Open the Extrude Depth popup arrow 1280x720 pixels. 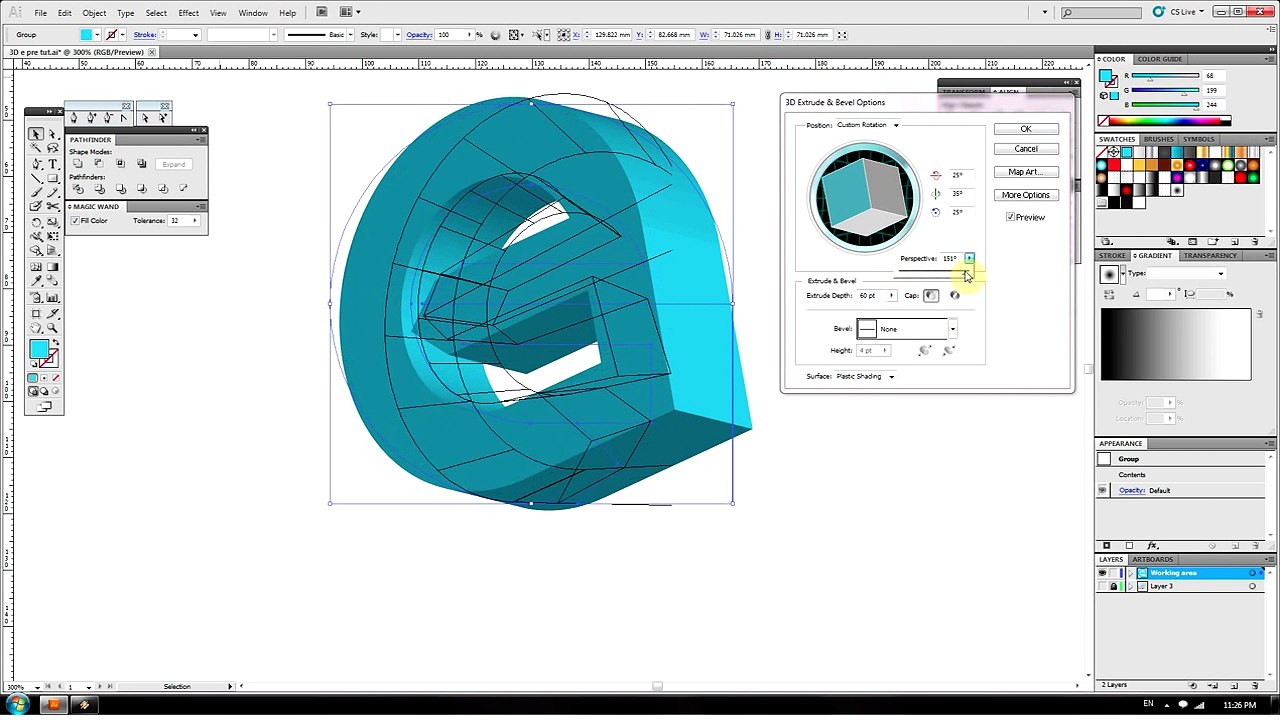click(891, 295)
